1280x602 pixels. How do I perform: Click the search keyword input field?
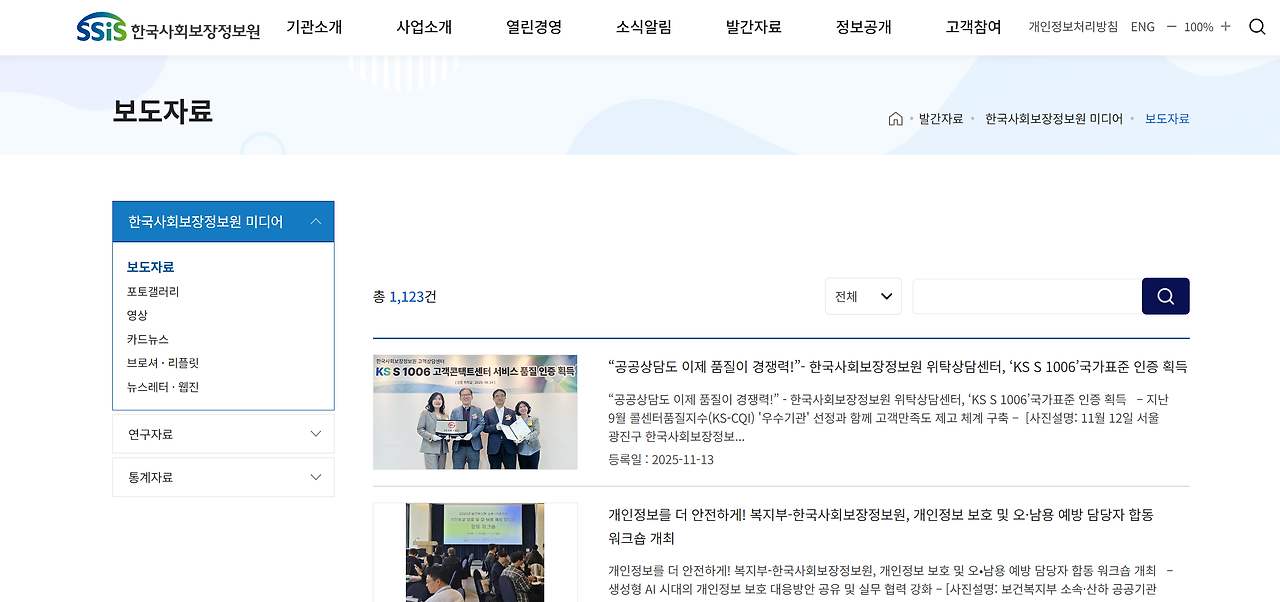[x=1027, y=296]
